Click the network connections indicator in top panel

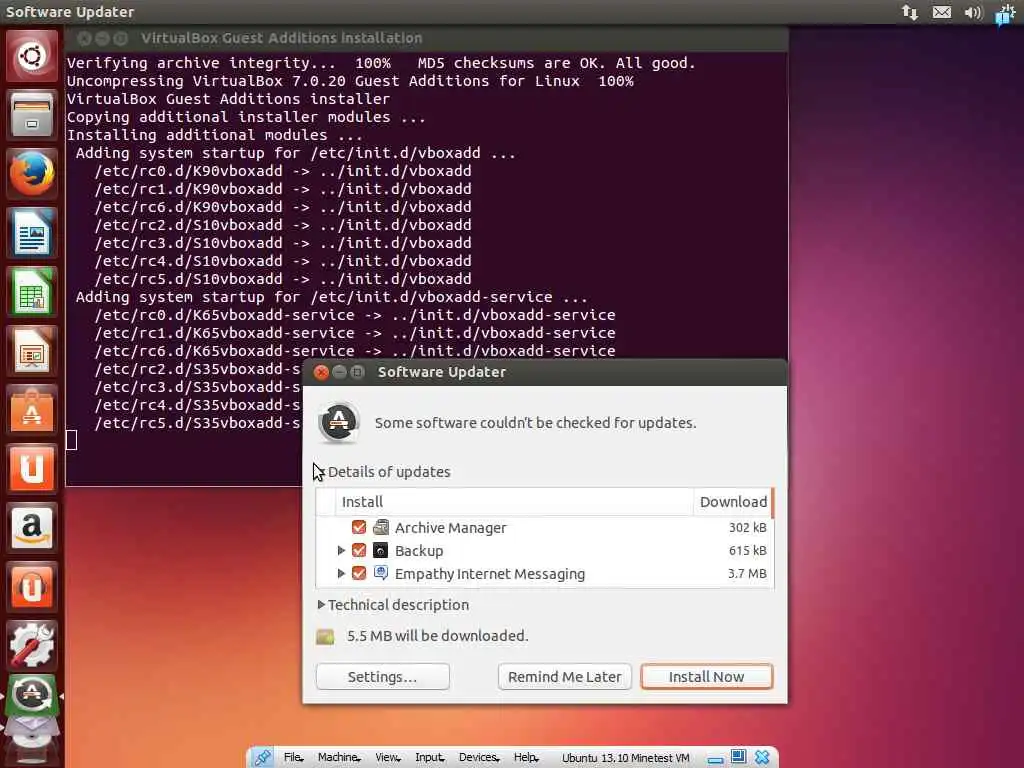[910, 12]
